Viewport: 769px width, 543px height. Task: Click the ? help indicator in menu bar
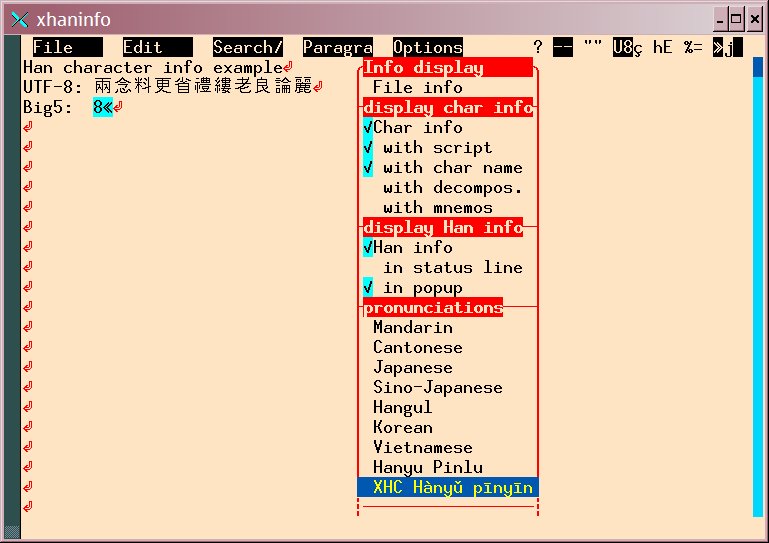(x=538, y=47)
